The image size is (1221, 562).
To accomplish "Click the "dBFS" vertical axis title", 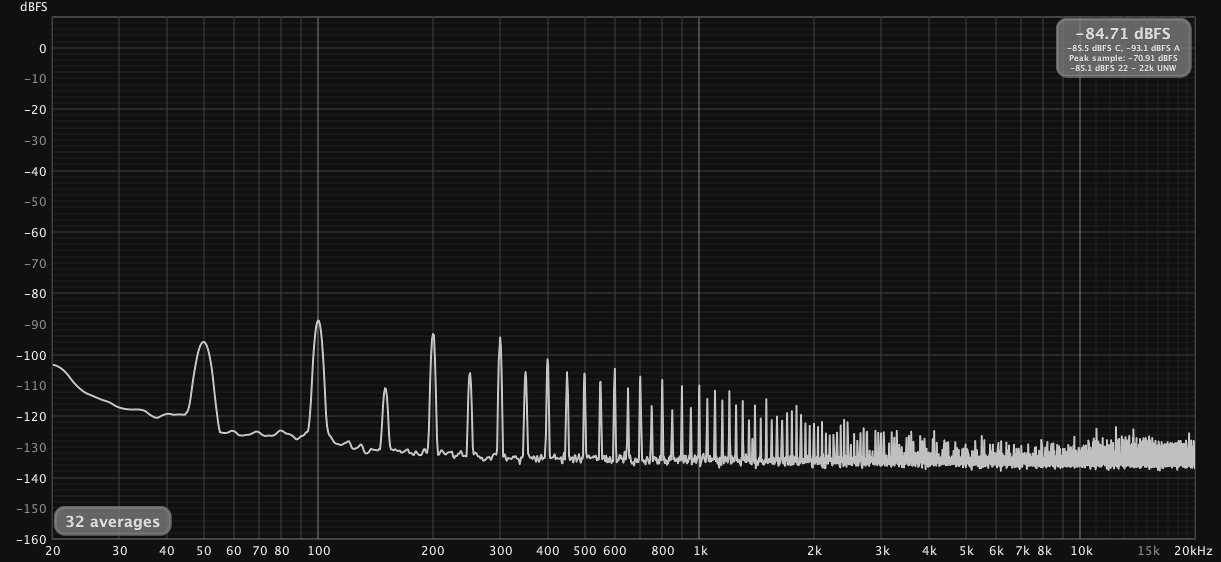I will [33, 7].
